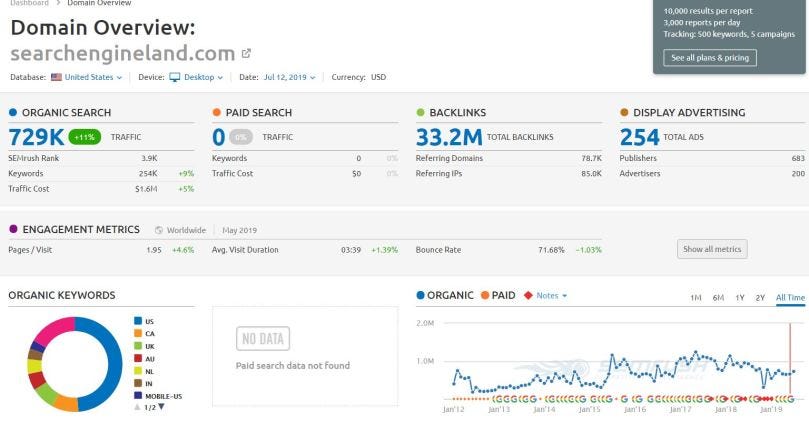Click the Worldwide globe icon
This screenshot has width=809, height=423.
click(x=159, y=230)
